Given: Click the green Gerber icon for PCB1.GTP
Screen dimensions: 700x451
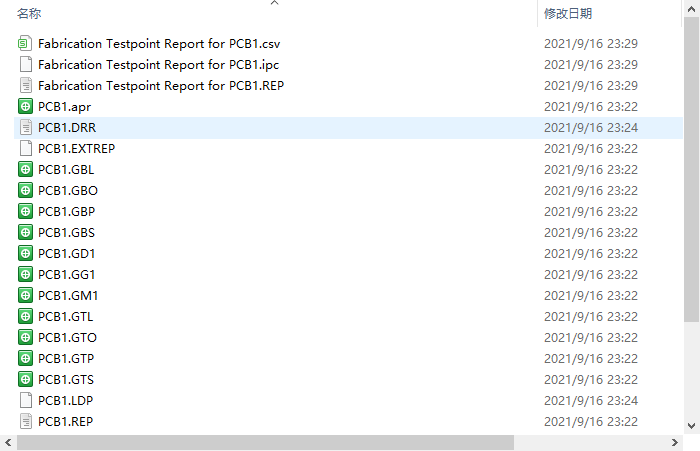Looking at the screenshot, I should 25,358.
